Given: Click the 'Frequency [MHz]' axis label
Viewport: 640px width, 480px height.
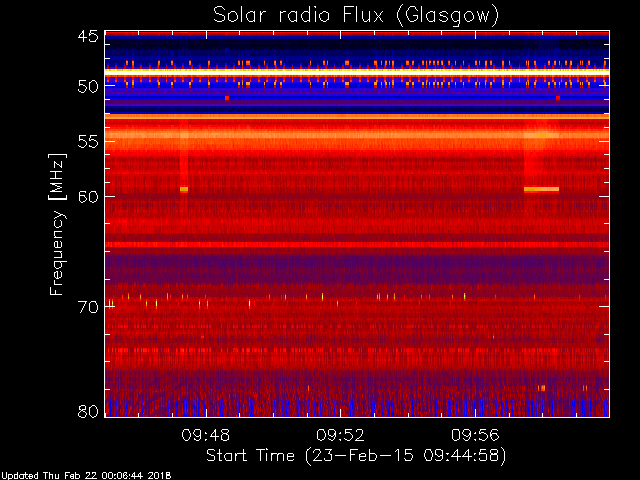Looking at the screenshot, I should pyautogui.click(x=57, y=224).
